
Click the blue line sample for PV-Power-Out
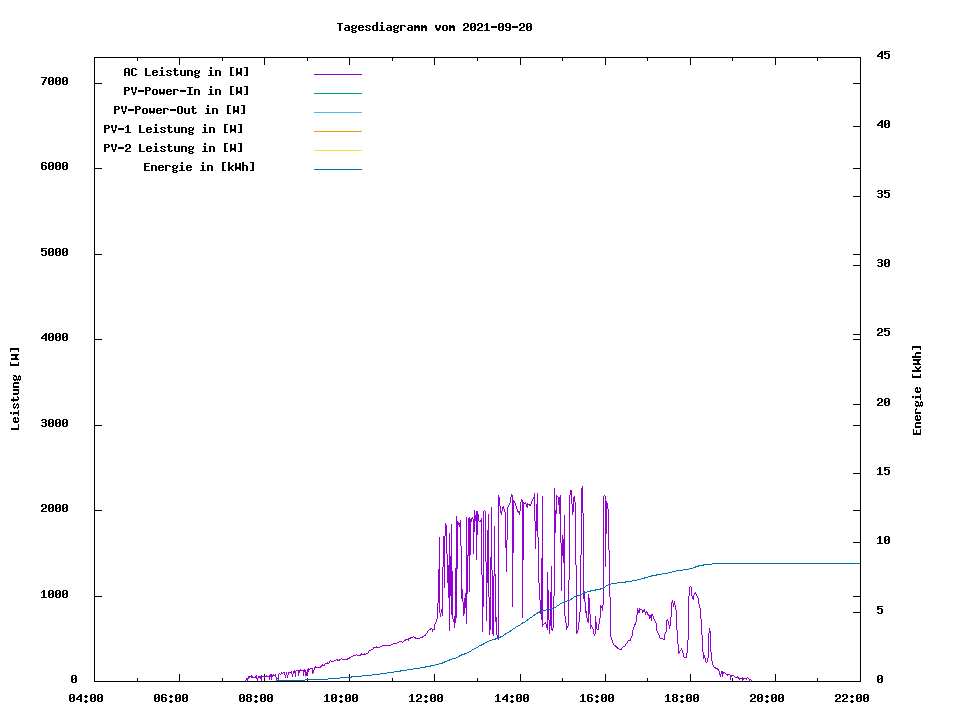(x=337, y=112)
